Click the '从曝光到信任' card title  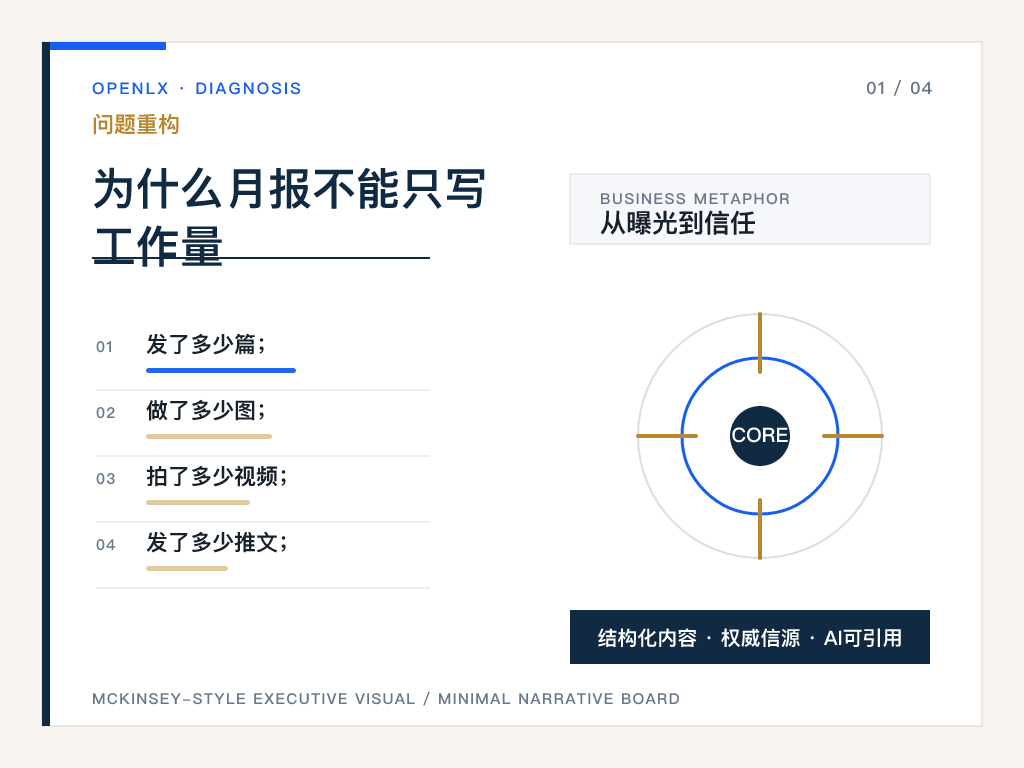click(678, 223)
